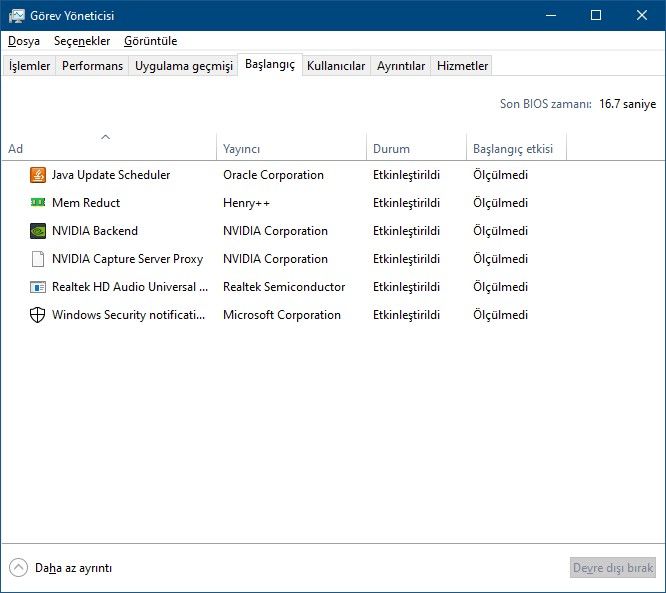Click Etkinleştirildi status in Mem Reduct row
Image resolution: width=666 pixels, height=593 pixels.
pyautogui.click(x=406, y=203)
